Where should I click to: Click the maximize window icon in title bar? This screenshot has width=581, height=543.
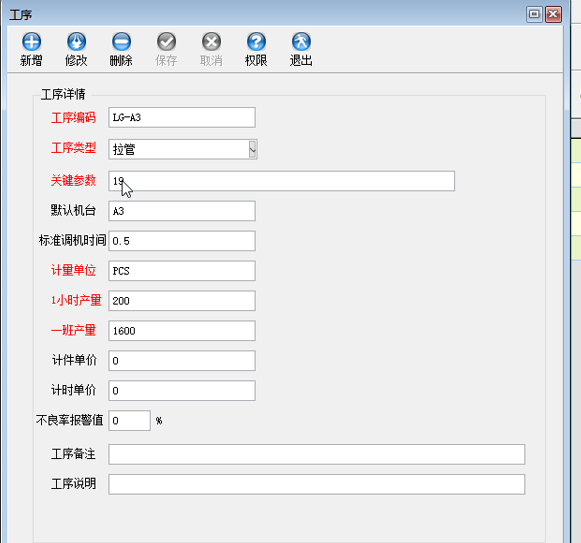click(534, 14)
